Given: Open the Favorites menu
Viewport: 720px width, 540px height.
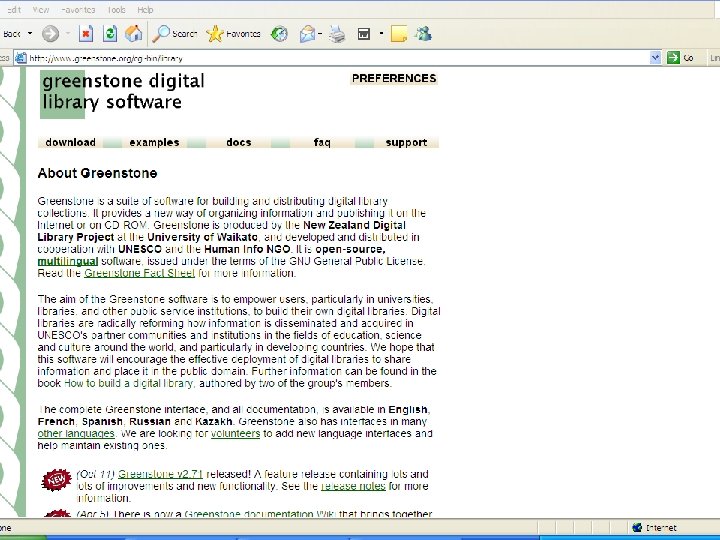Looking at the screenshot, I should [x=78, y=9].
